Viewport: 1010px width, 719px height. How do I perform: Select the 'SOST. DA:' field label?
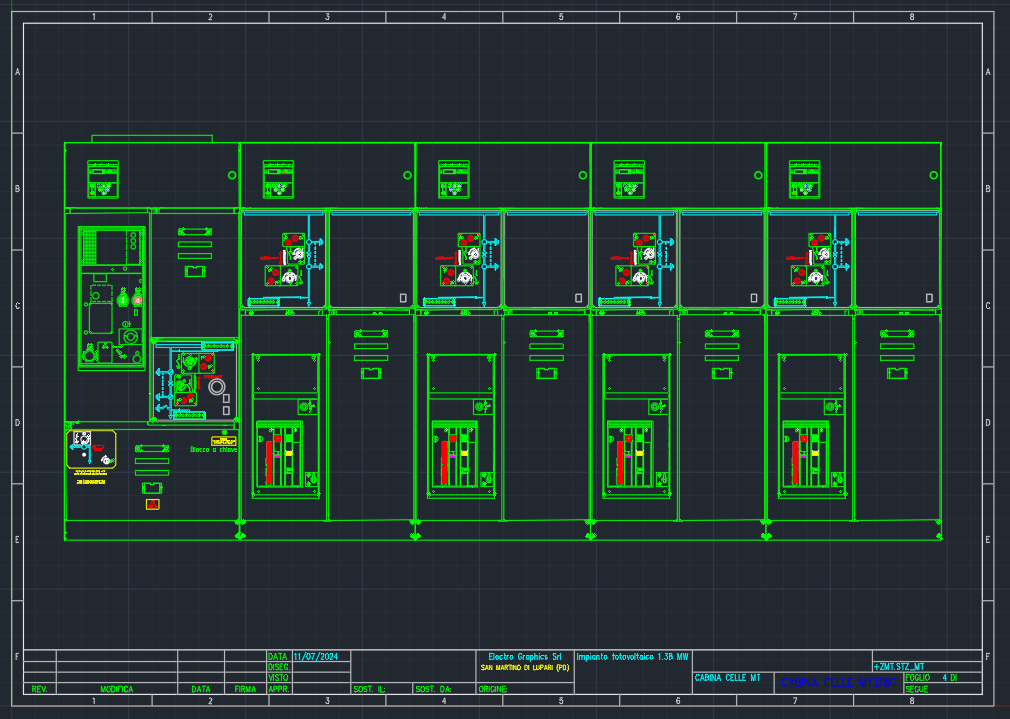[434, 689]
